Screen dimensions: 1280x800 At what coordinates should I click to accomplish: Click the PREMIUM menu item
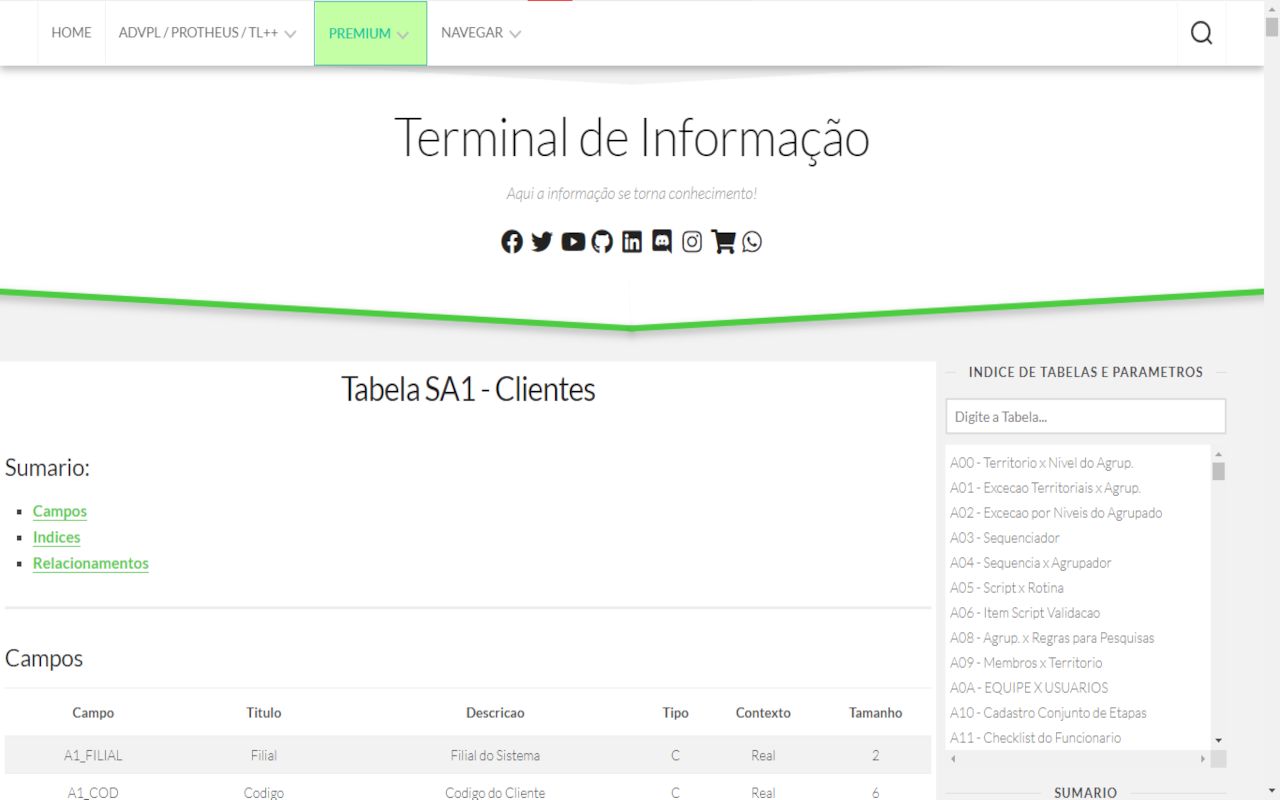click(x=359, y=33)
